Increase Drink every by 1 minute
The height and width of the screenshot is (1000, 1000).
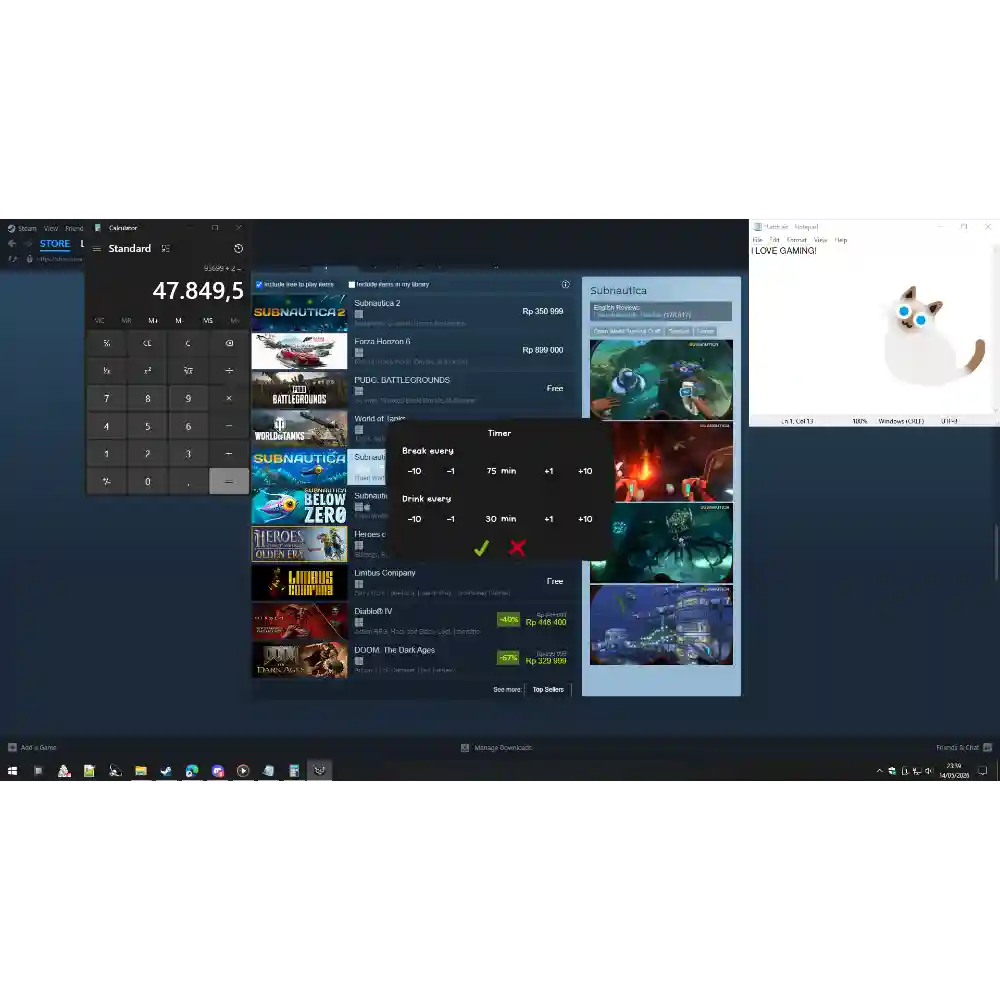click(548, 519)
